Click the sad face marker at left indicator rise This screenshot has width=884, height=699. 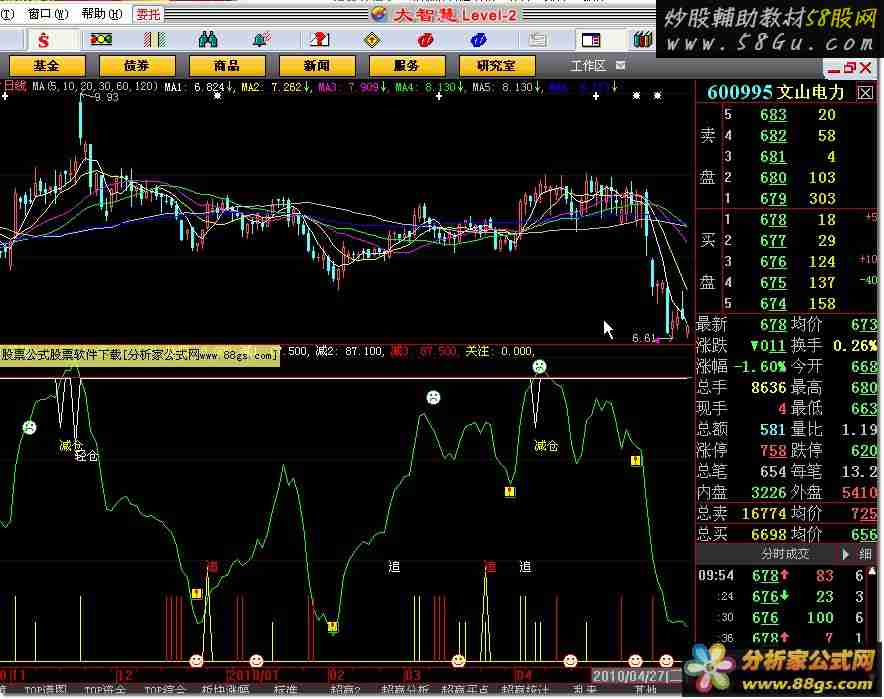tap(29, 427)
